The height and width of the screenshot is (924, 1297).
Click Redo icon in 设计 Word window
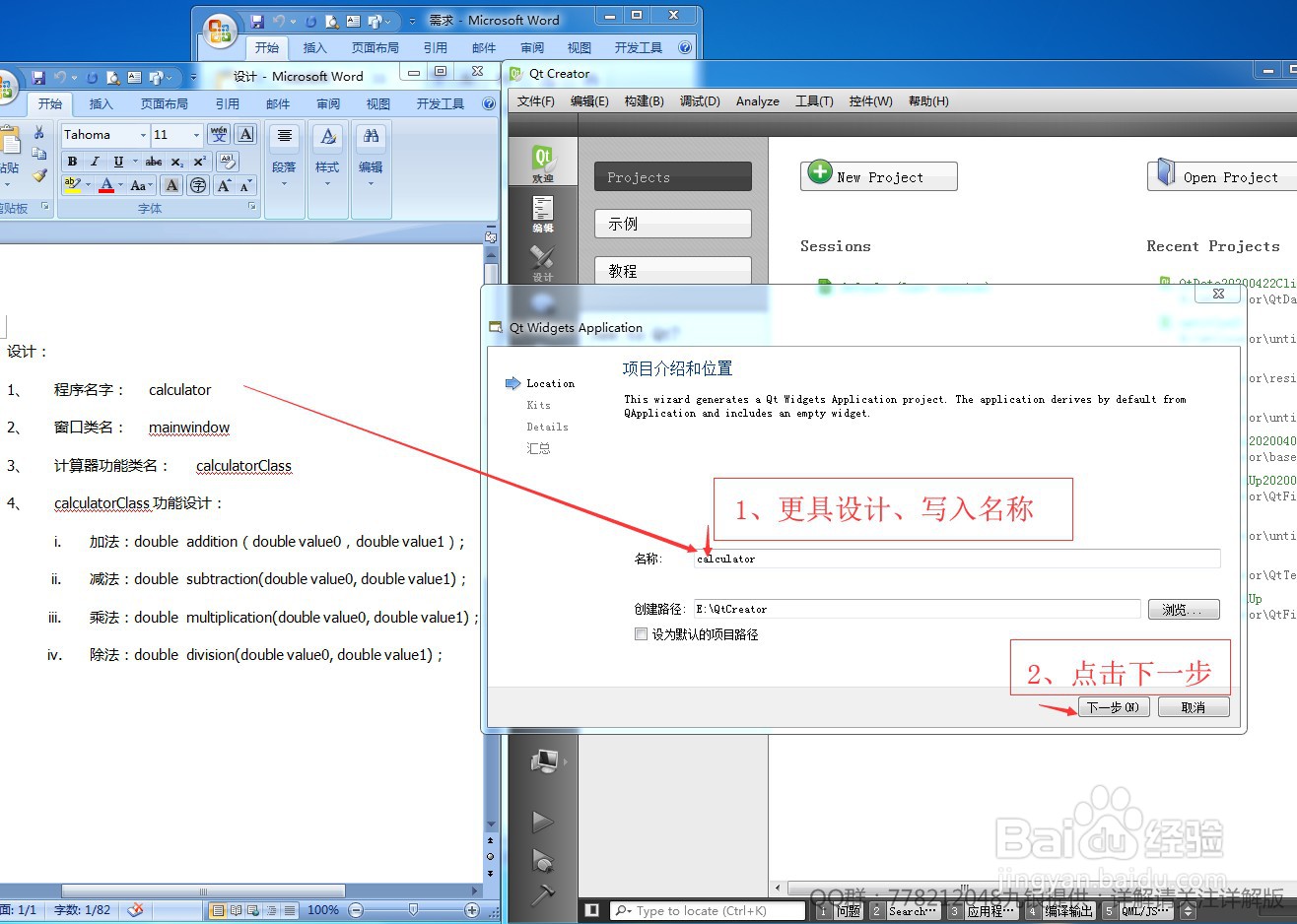coord(92,77)
